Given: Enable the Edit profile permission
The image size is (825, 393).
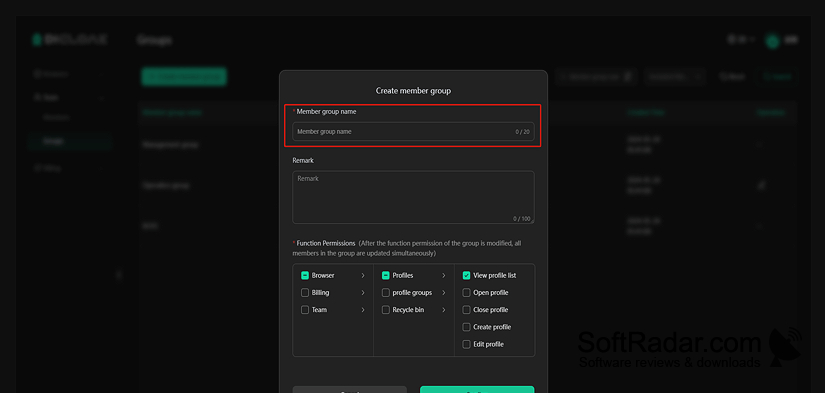Looking at the screenshot, I should (x=466, y=344).
